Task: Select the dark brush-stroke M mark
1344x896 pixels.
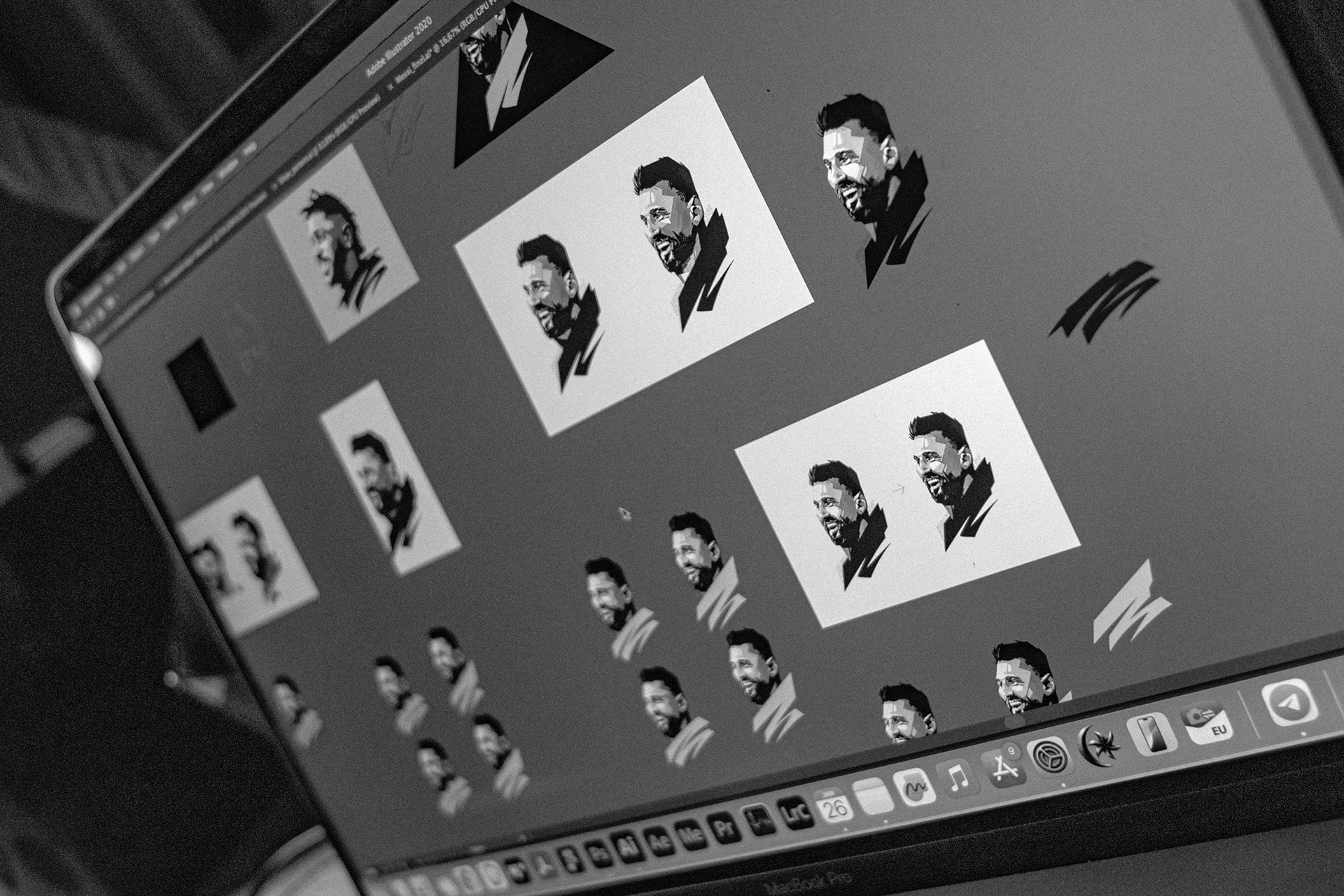Action: coord(1105,301)
